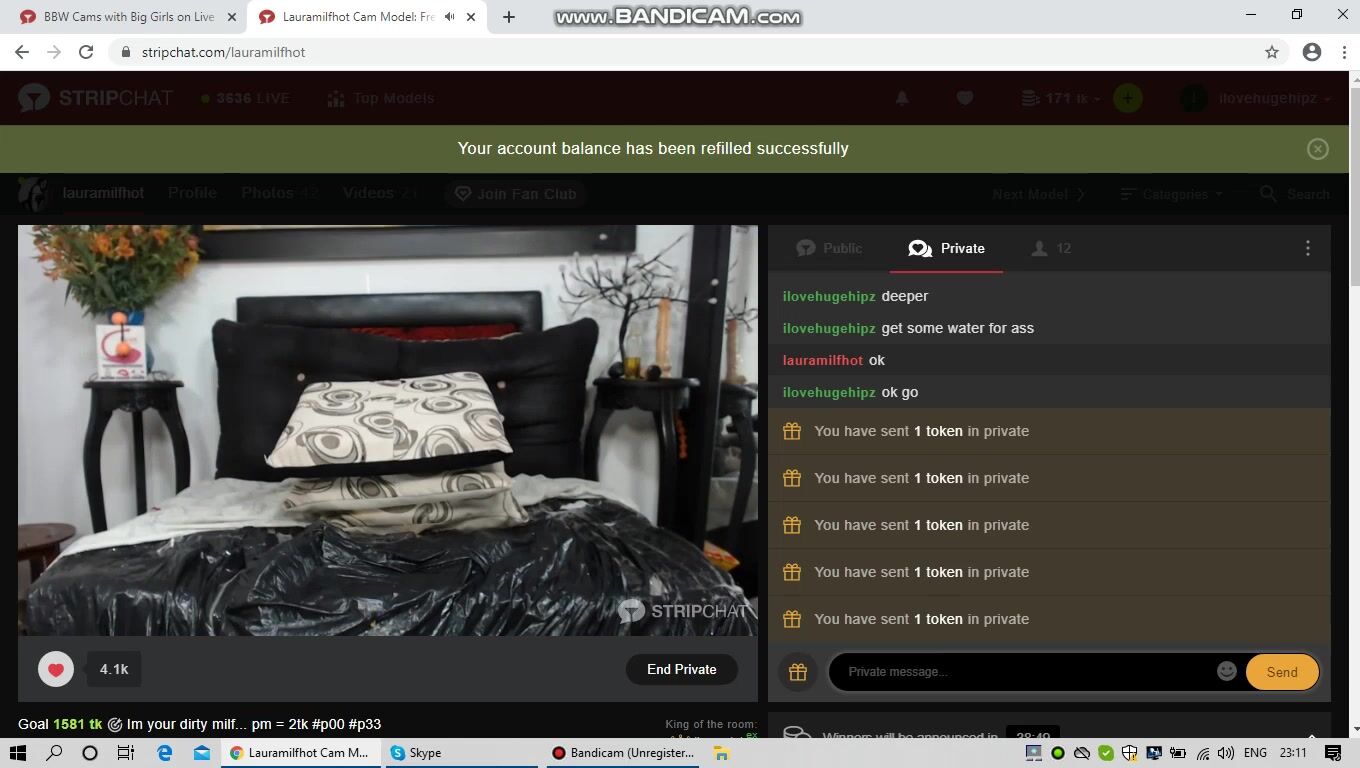Screen dimensions: 1360x768
Task: Dismiss the balance refilled notification banner
Action: [1317, 149]
